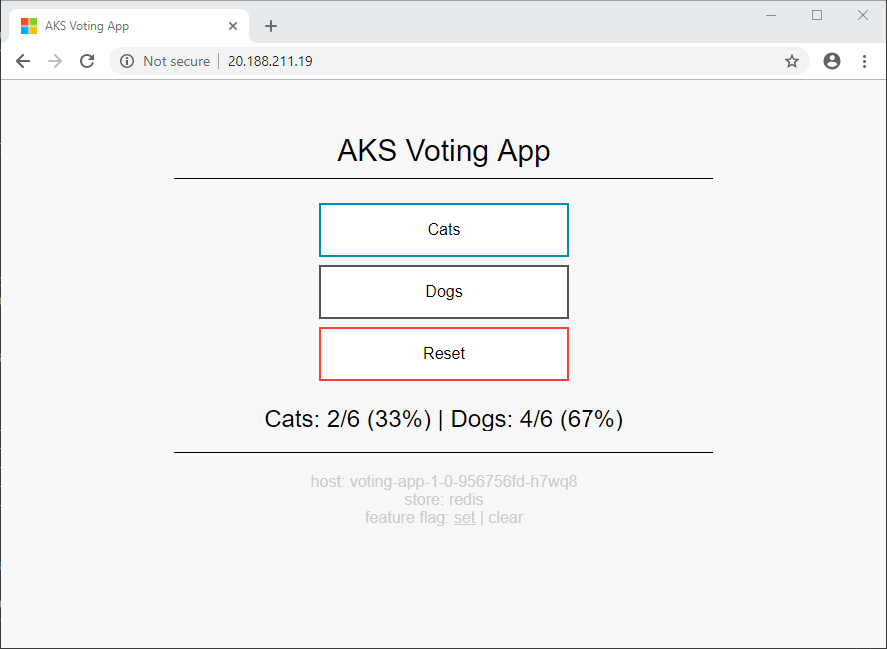Maximize the browser window
Viewport: 887px width, 649px height.
817,15
